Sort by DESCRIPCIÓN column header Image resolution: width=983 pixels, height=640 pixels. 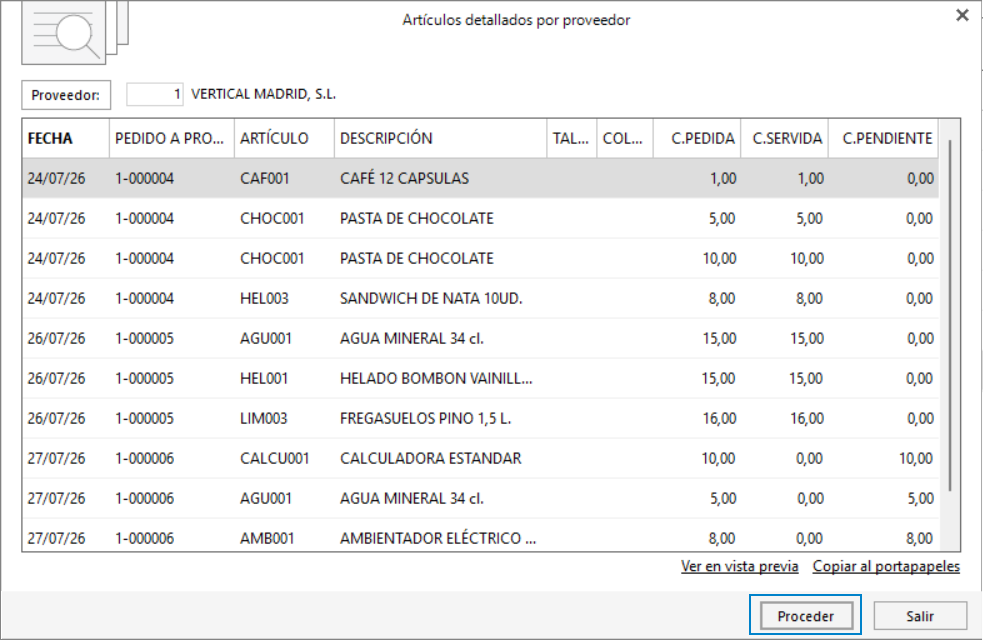[x=440, y=139]
